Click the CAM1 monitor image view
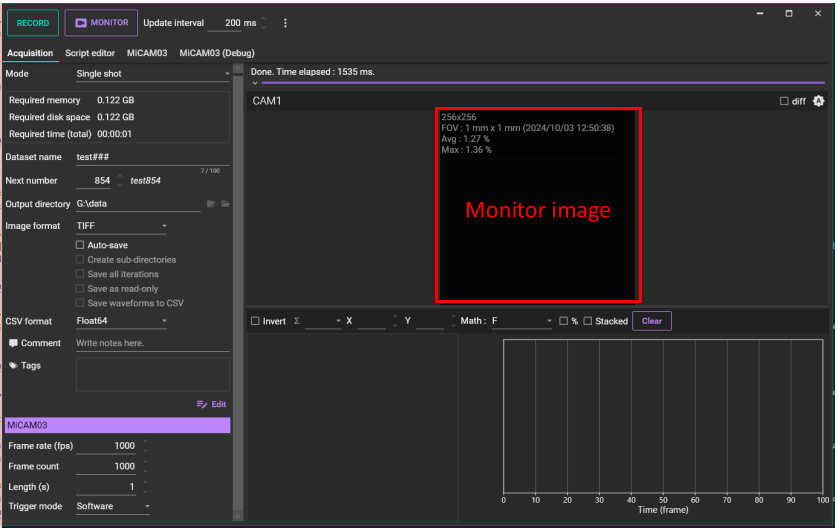This screenshot has width=838, height=528. [538, 205]
